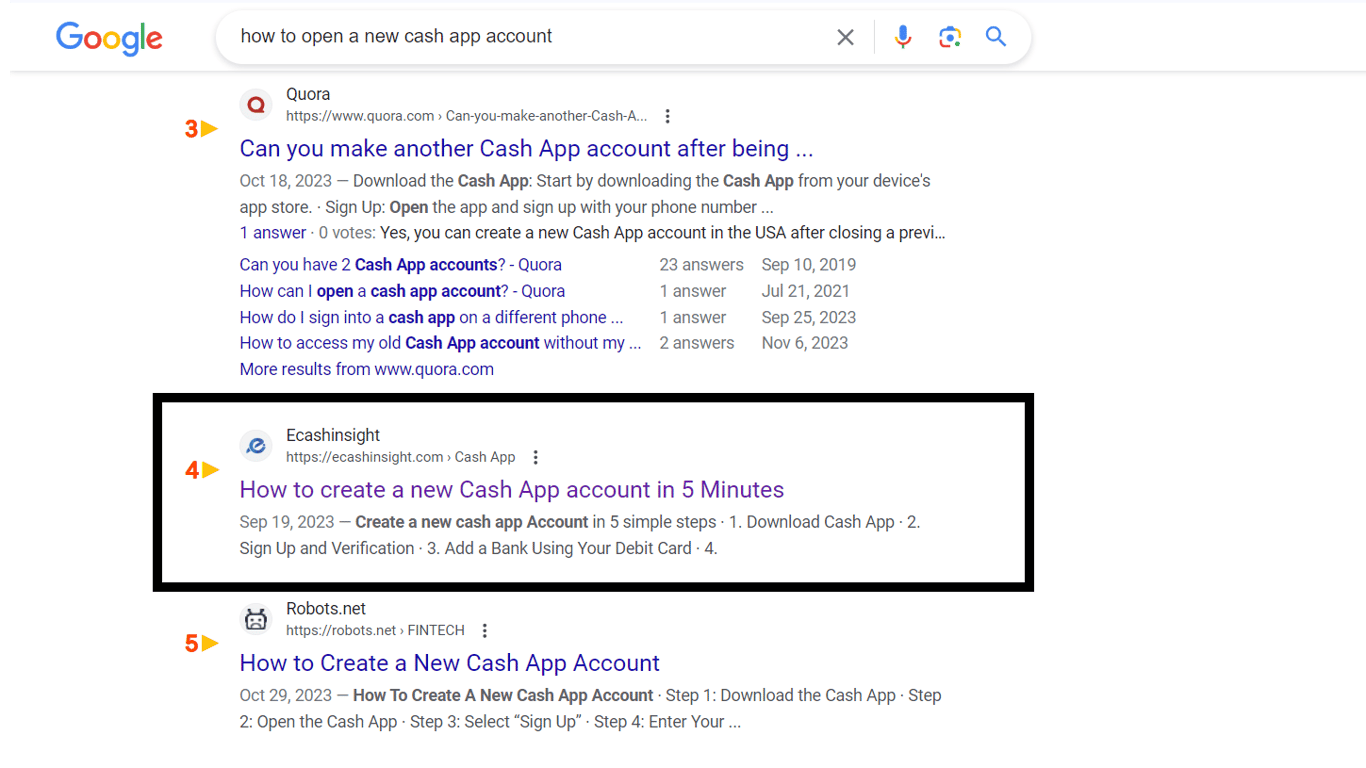Open 'Can you make another Cash App account' result
The image size is (1366, 768).
click(526, 149)
